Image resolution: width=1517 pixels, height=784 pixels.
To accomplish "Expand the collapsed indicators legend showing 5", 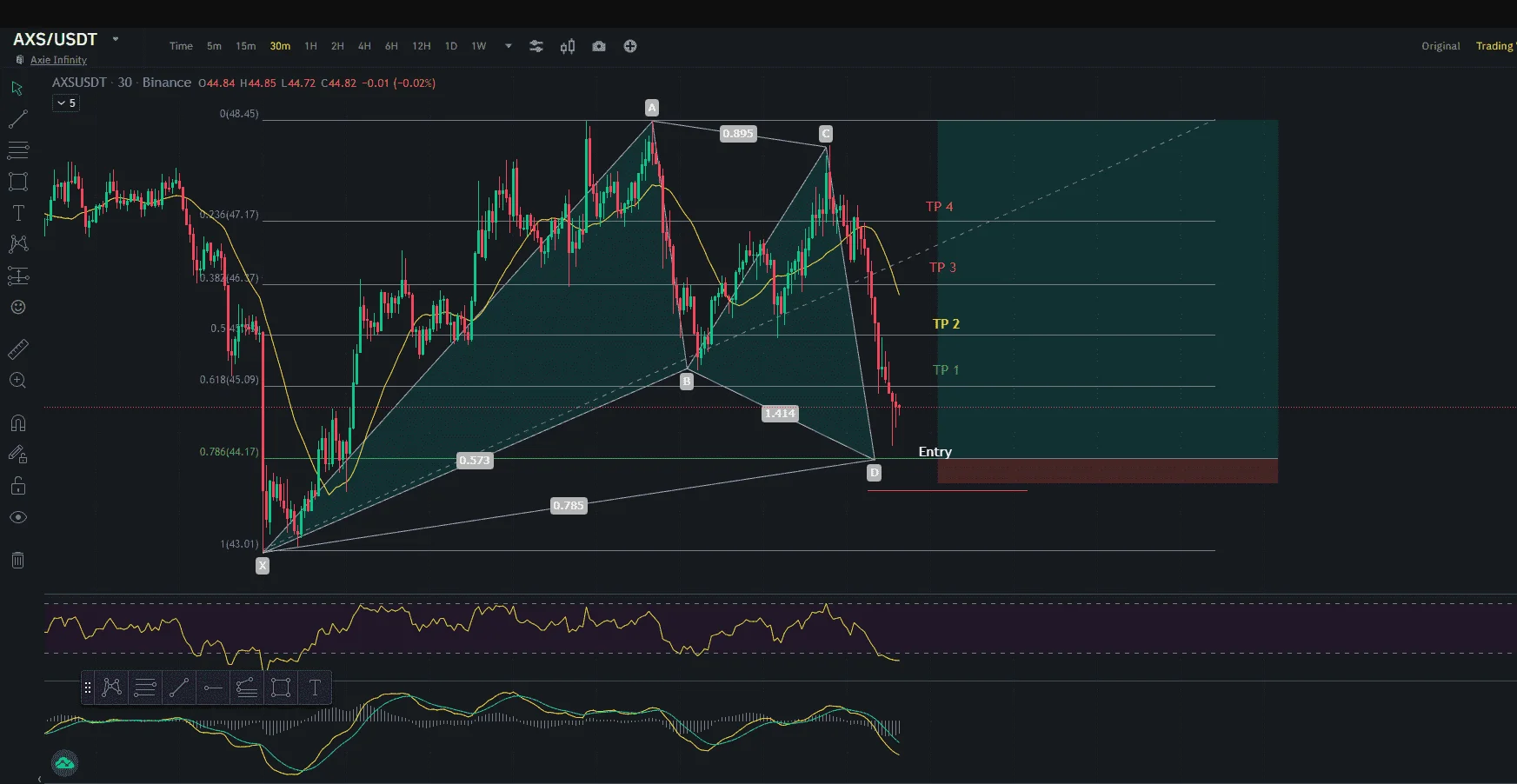I will pos(66,103).
